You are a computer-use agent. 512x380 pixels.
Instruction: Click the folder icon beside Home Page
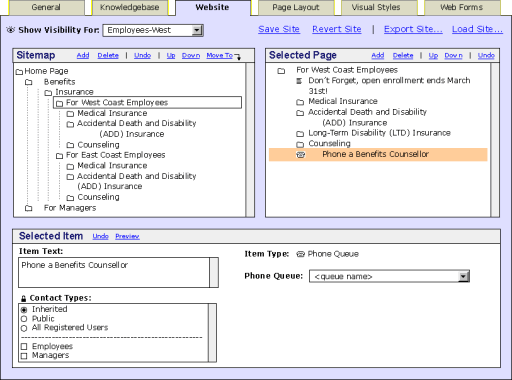19,72
